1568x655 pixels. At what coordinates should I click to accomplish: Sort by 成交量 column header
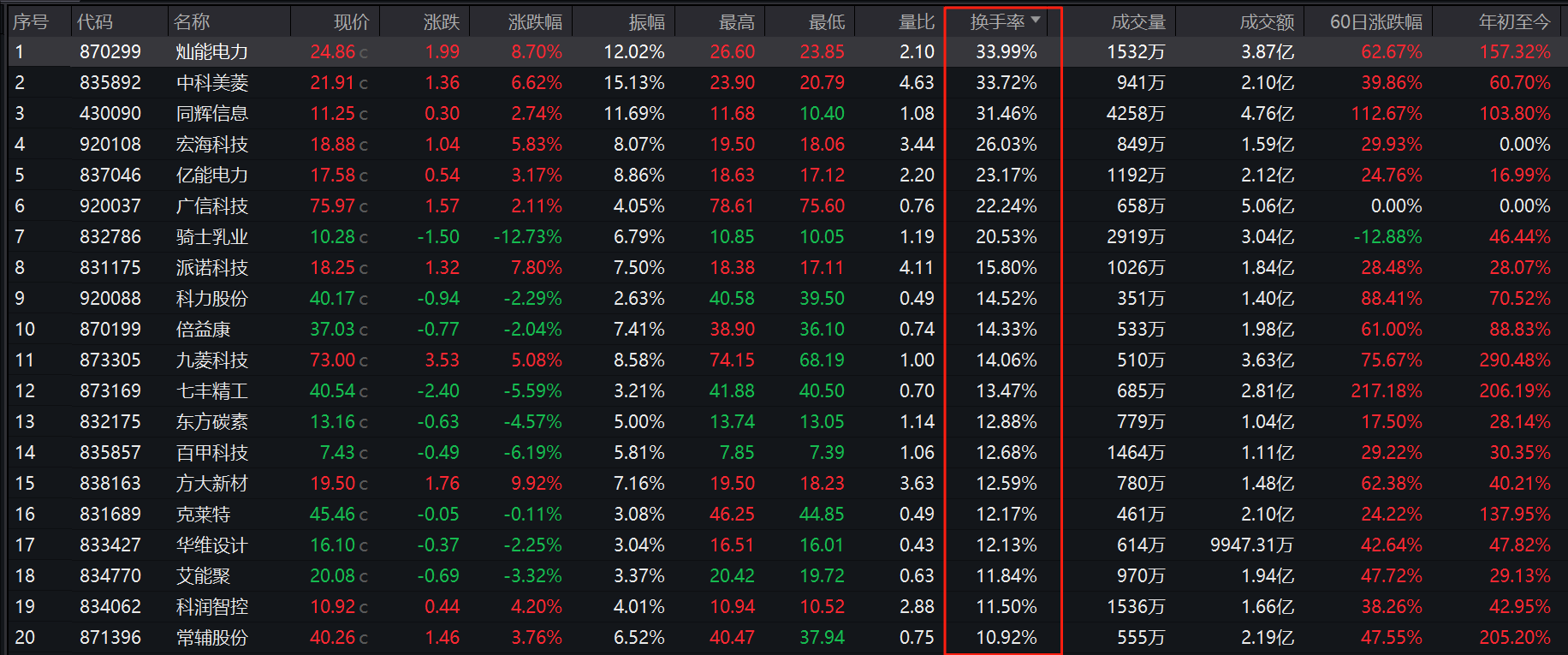pos(1138,22)
